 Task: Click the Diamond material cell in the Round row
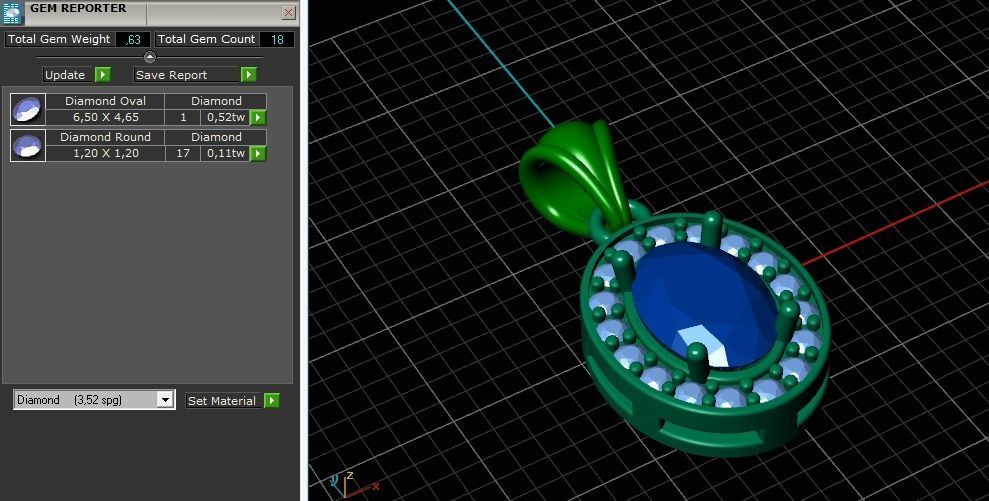point(216,137)
